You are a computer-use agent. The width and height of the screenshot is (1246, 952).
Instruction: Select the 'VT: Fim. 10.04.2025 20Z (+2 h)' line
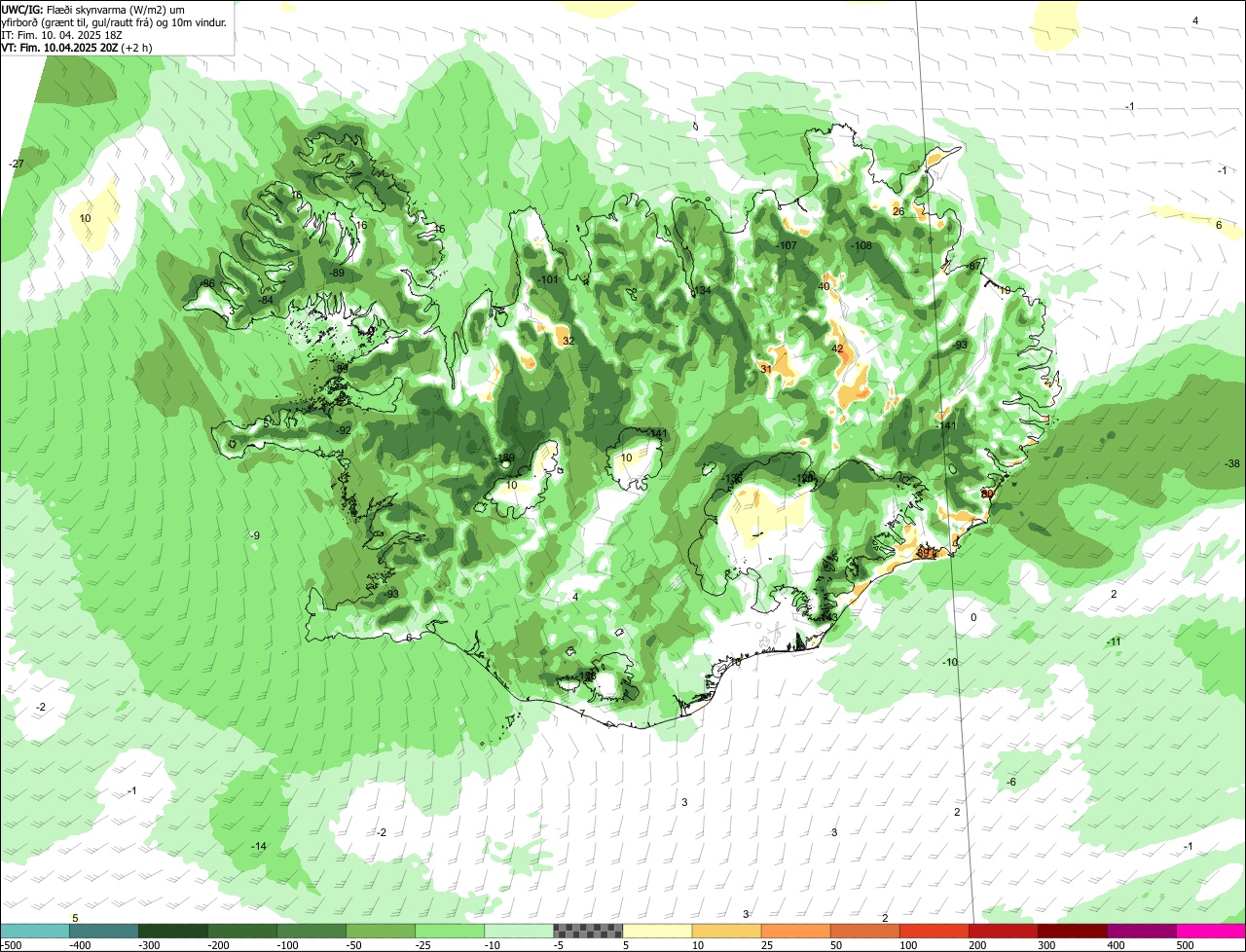[x=77, y=47]
